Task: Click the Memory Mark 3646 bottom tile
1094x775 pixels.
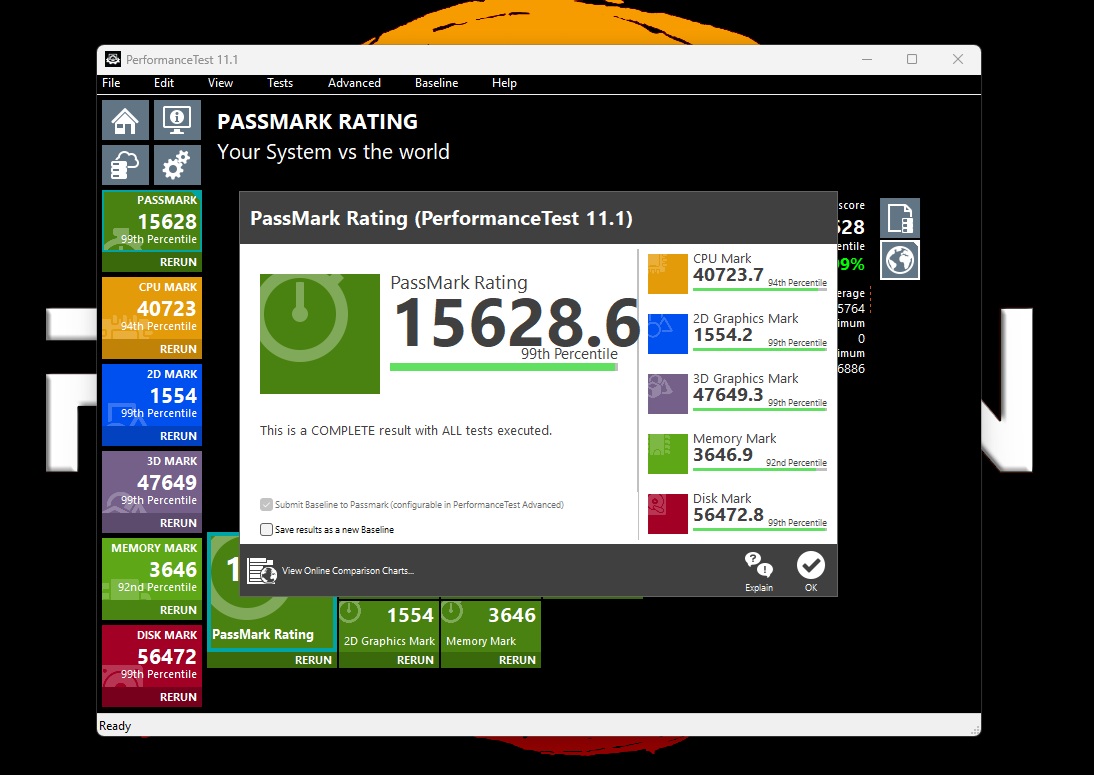Action: click(x=491, y=626)
